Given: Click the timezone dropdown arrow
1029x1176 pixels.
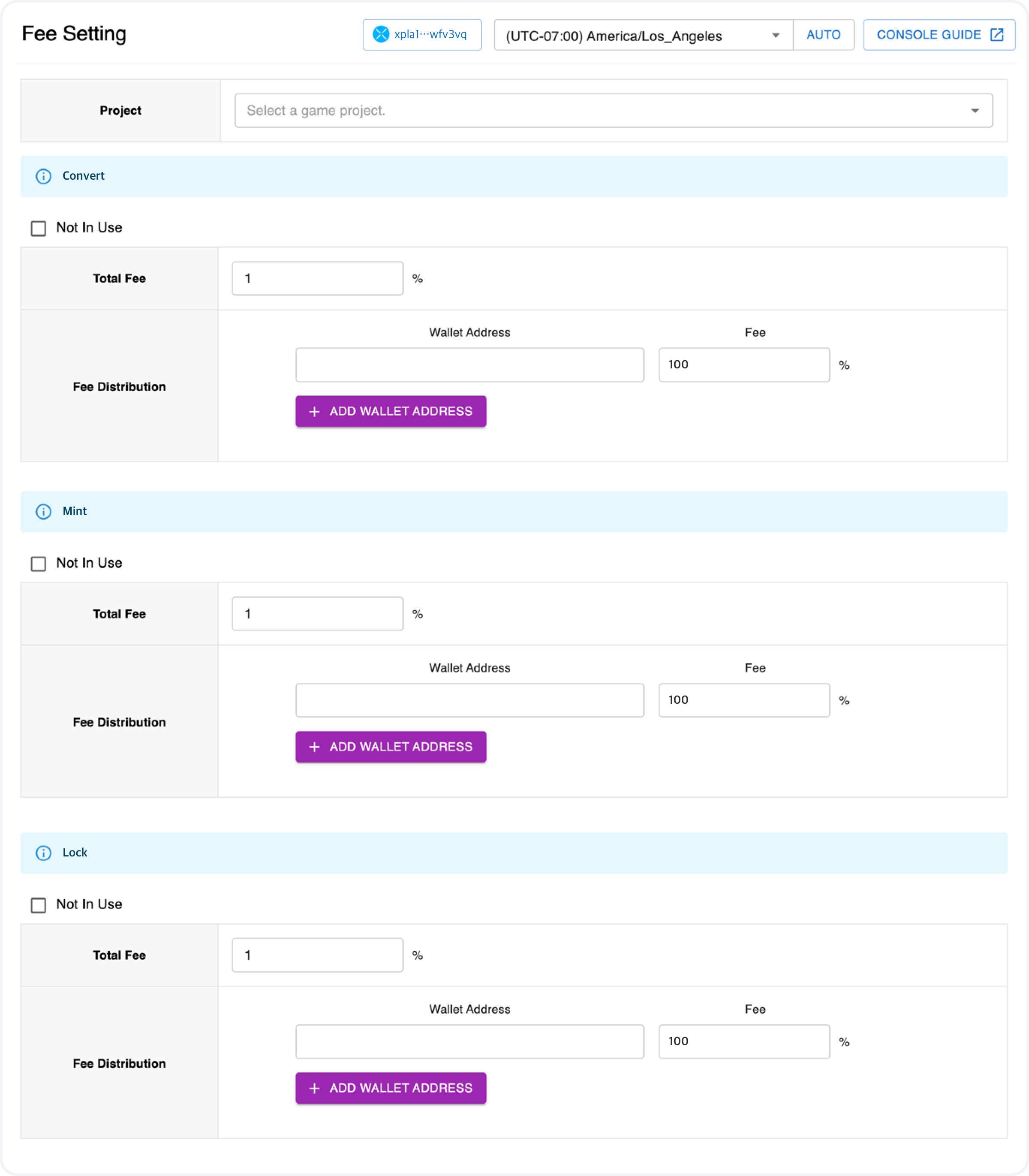Looking at the screenshot, I should [775, 36].
